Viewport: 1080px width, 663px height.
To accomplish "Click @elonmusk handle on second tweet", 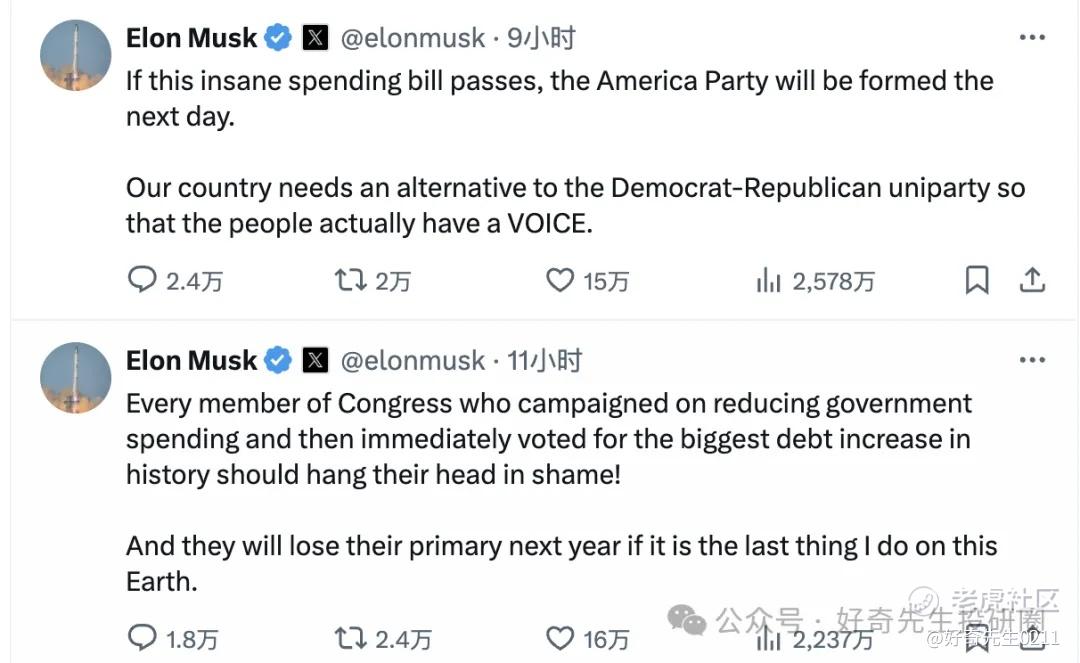I will coord(413,361).
